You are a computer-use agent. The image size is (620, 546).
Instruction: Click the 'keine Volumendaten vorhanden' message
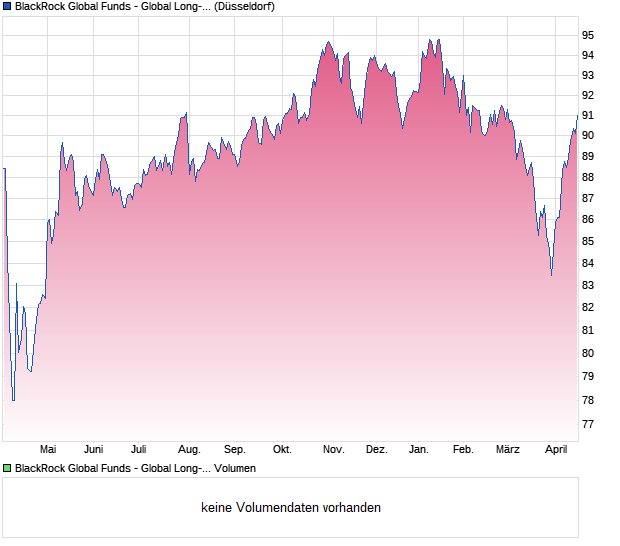tap(291, 508)
